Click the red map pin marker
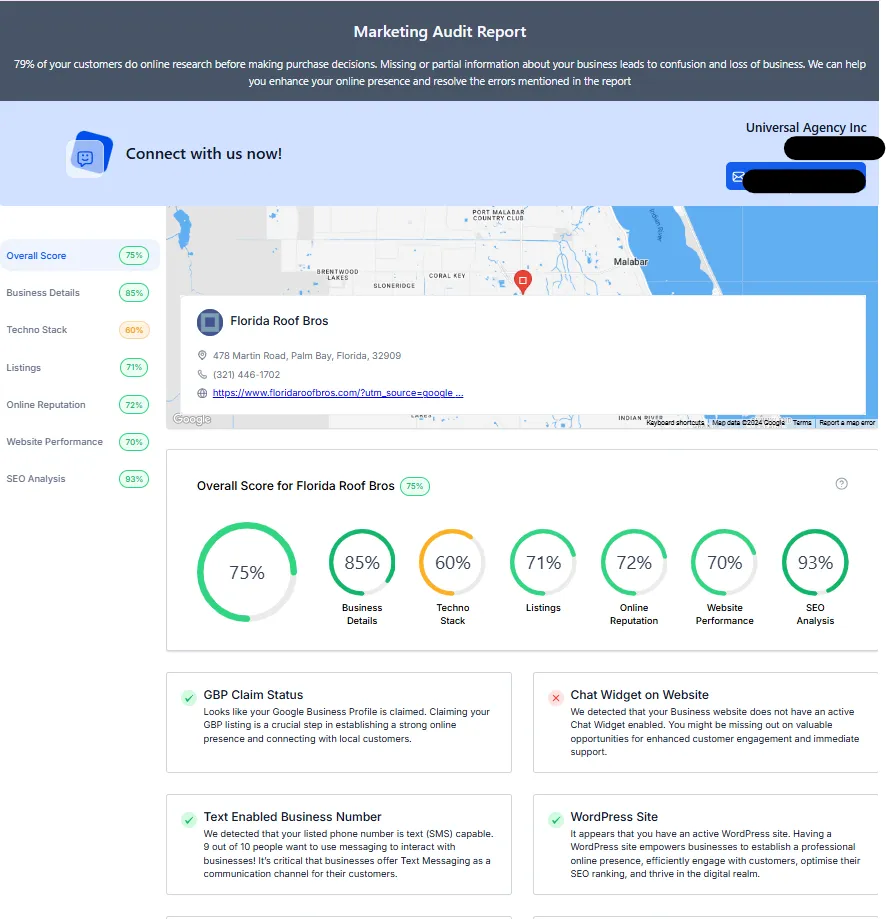Image resolution: width=886 pixels, height=919 pixels. [x=523, y=282]
